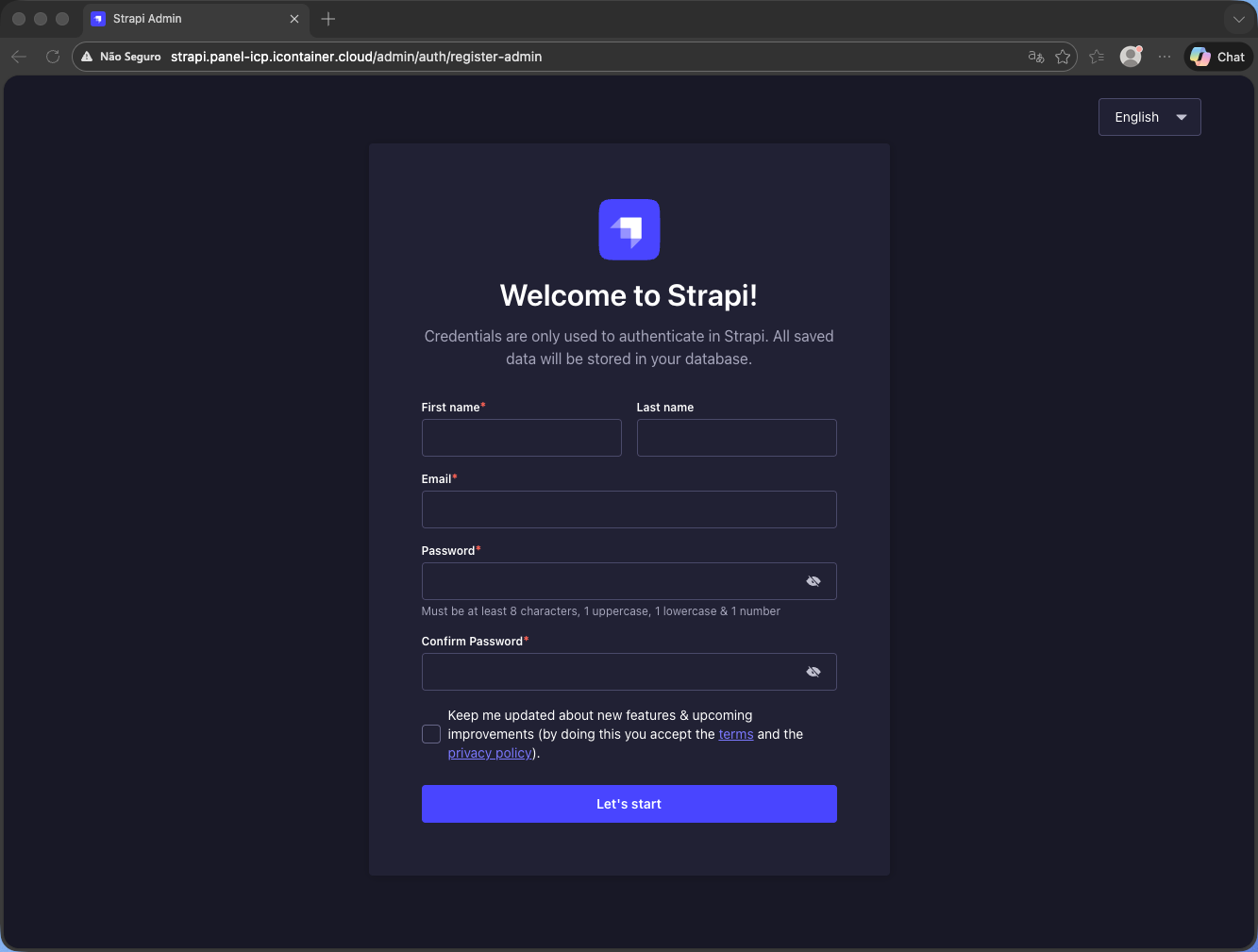The image size is (1258, 952).
Task: Open browser settings ellipsis menu
Action: tap(1165, 57)
